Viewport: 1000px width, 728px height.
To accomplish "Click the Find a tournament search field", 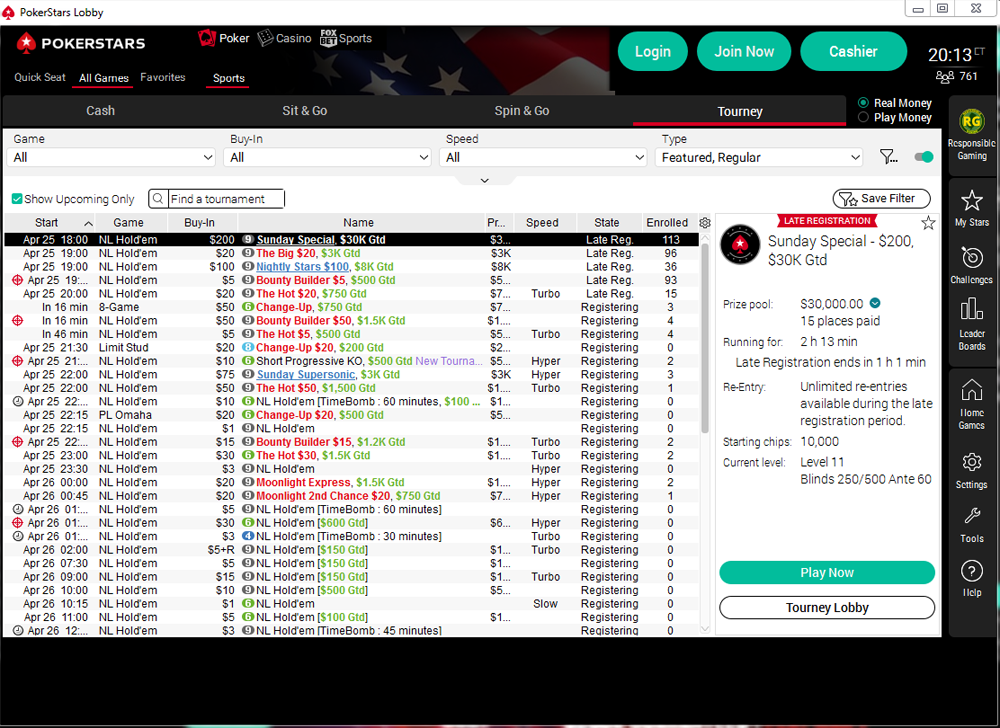I will pyautogui.click(x=226, y=199).
